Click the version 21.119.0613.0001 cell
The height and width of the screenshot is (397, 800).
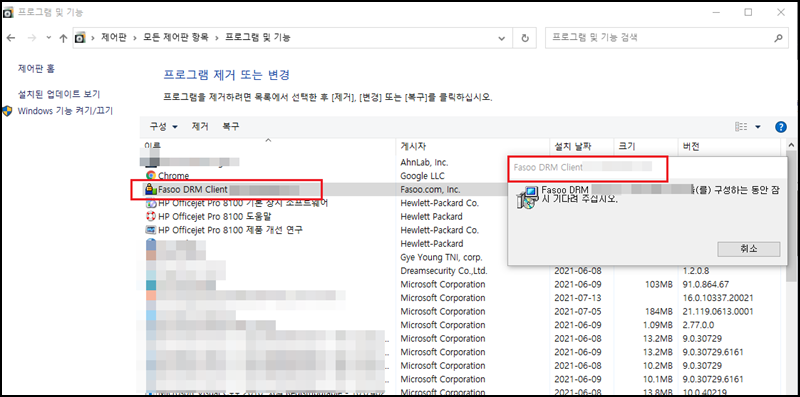coord(718,311)
